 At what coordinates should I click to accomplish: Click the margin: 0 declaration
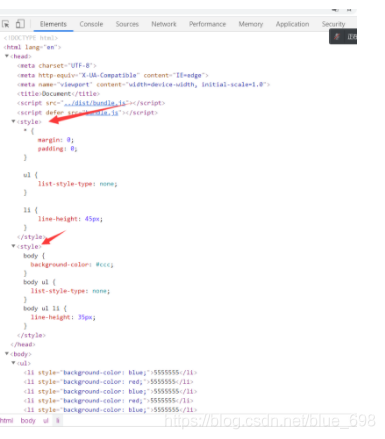point(56,140)
